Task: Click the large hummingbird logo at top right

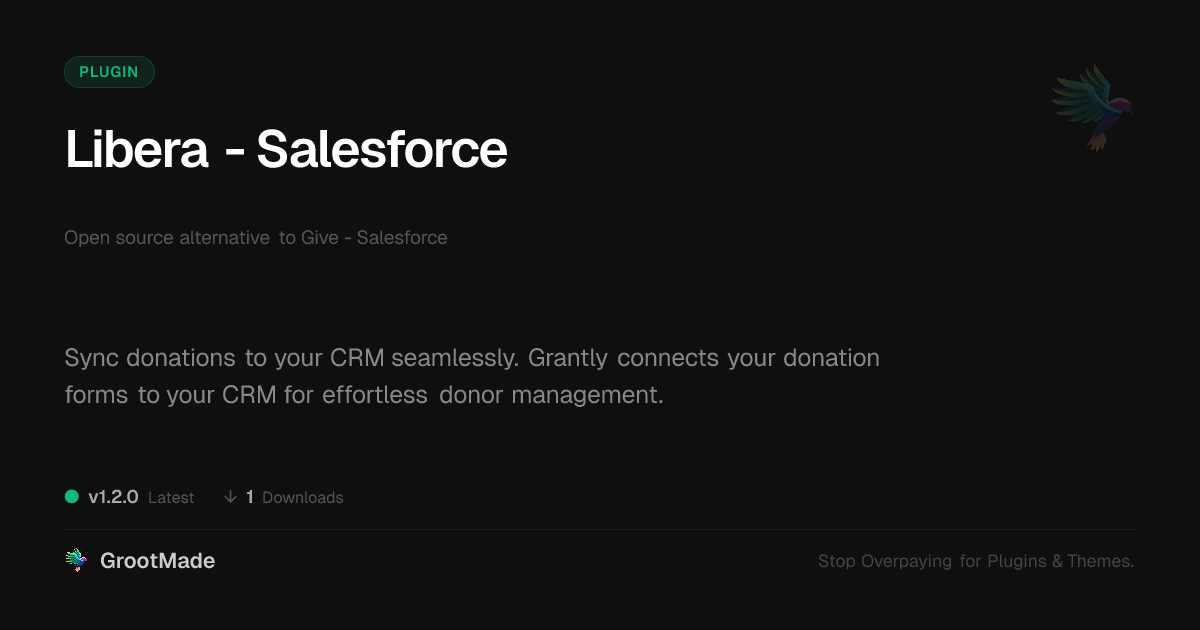Action: tap(1092, 107)
